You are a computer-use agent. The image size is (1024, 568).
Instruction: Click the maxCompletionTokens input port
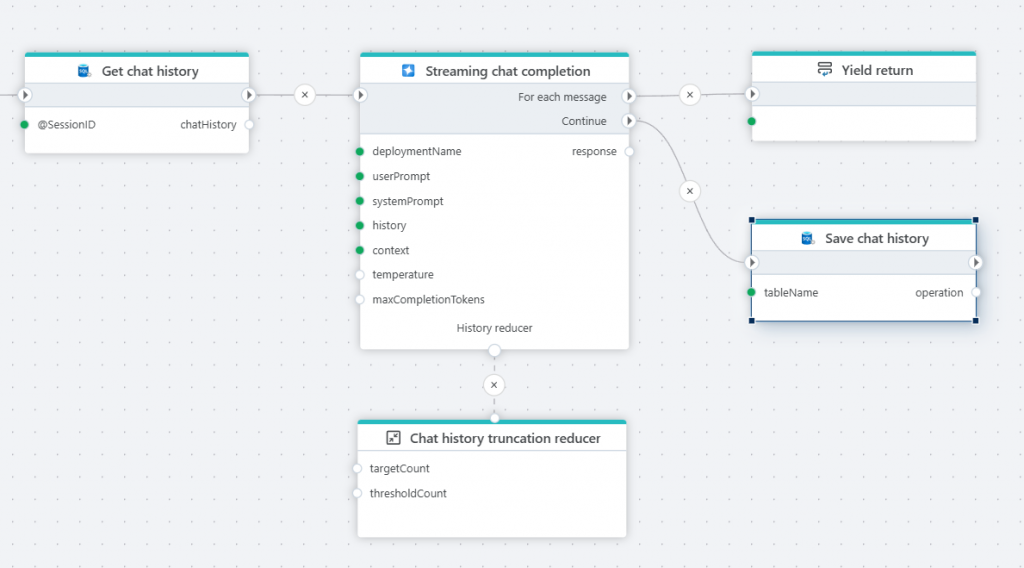(360, 300)
